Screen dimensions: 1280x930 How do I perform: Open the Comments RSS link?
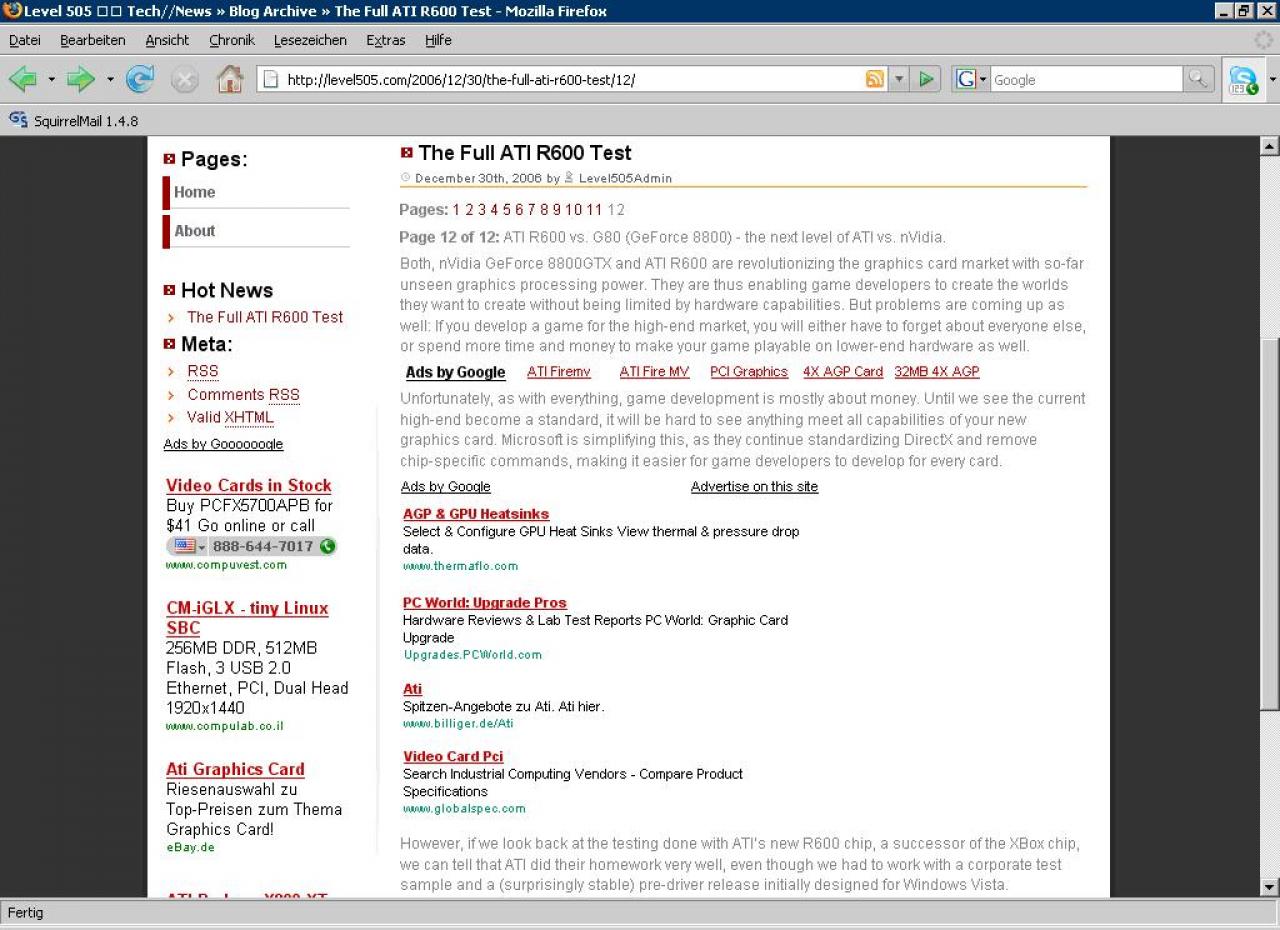point(243,394)
